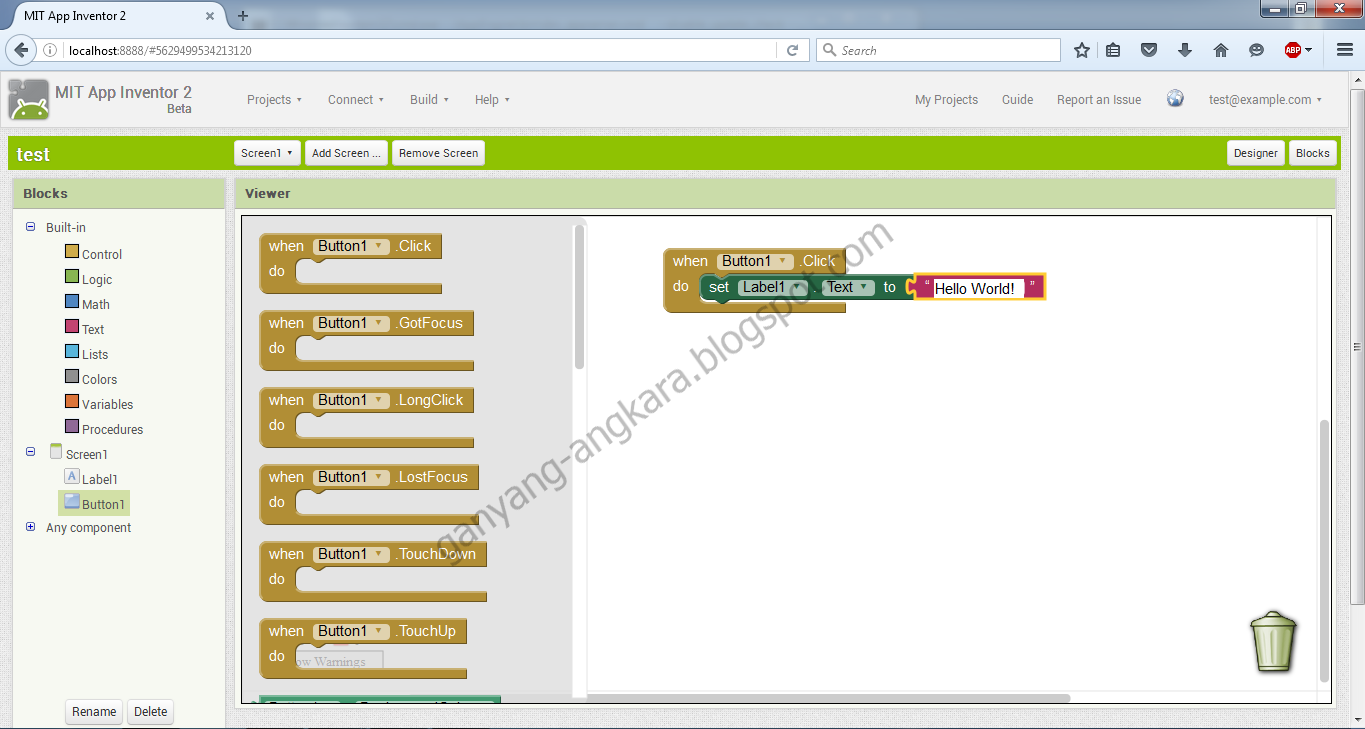The width and height of the screenshot is (1365, 729).
Task: Open the Procedures blocks drawer
Action: point(112,428)
